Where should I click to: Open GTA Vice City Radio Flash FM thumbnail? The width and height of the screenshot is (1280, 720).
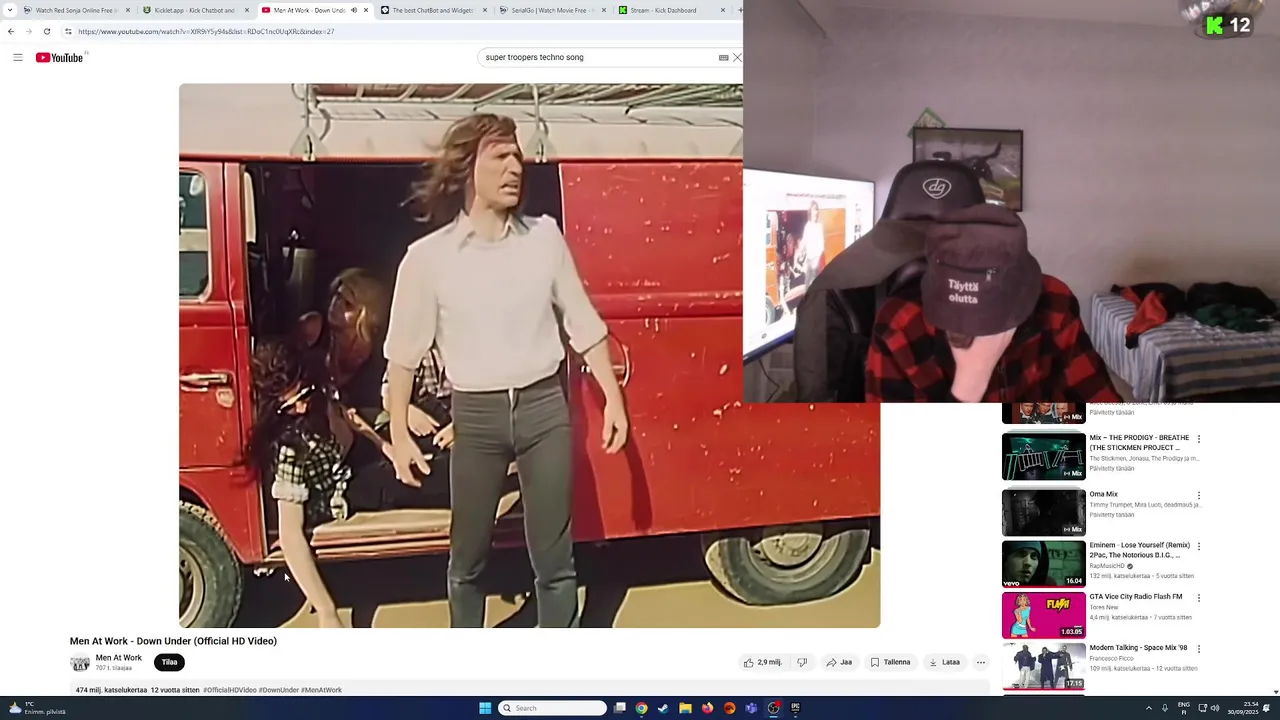[x=1043, y=615]
